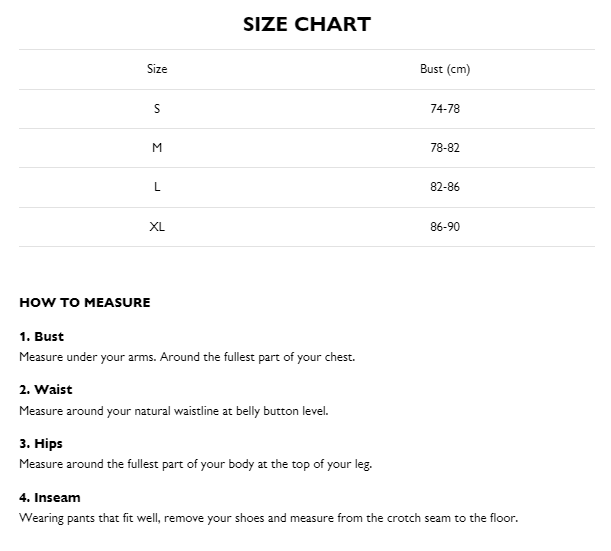Viewport: 611px width, 551px height.
Task: Click the 86-90 bust measurement
Action: [445, 227]
